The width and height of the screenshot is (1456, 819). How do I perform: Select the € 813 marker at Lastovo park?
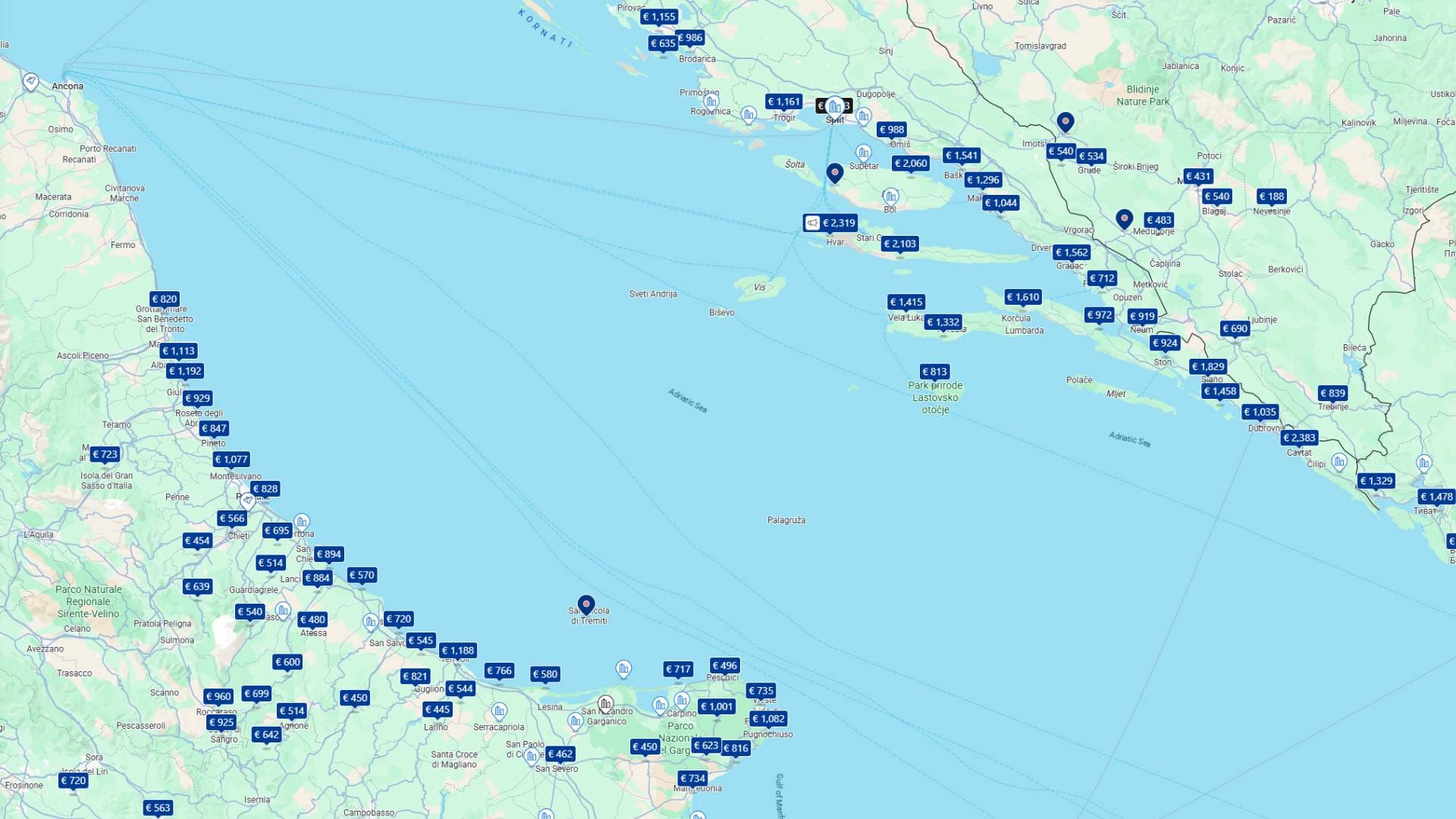[935, 372]
